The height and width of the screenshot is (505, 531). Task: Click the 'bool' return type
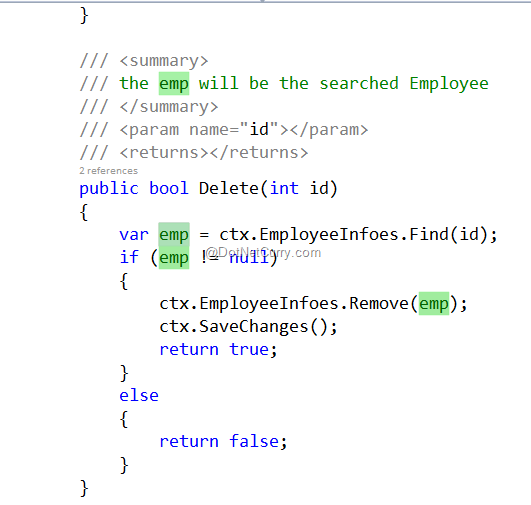pos(169,188)
